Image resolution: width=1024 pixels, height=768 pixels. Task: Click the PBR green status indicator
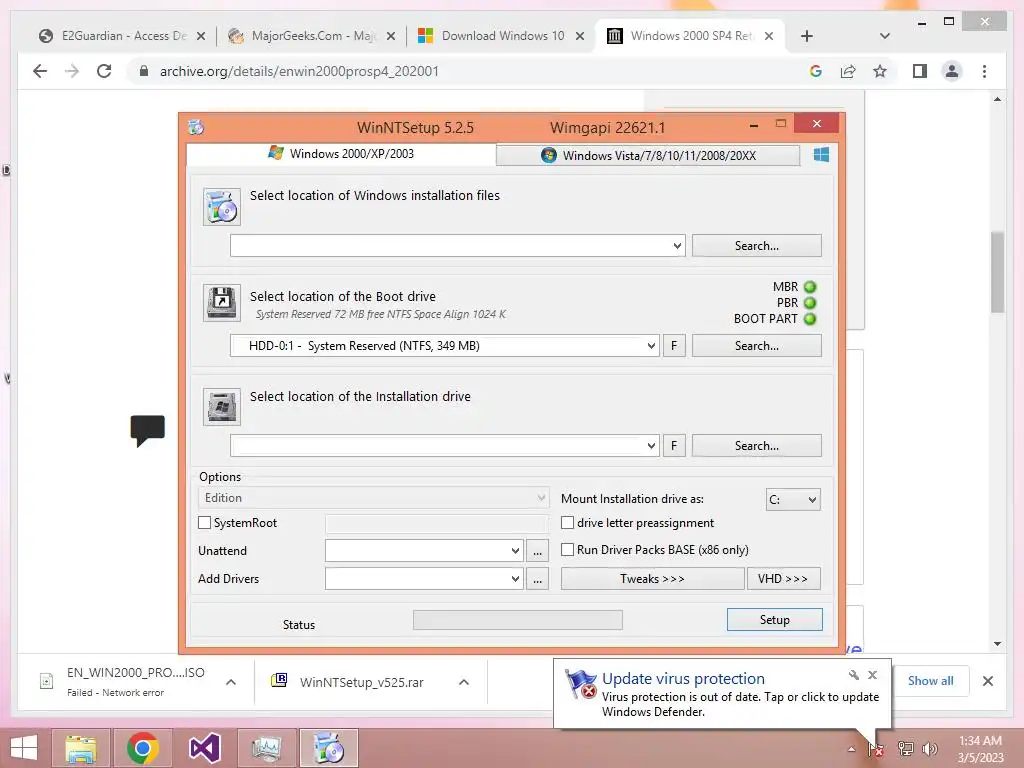[x=810, y=303]
